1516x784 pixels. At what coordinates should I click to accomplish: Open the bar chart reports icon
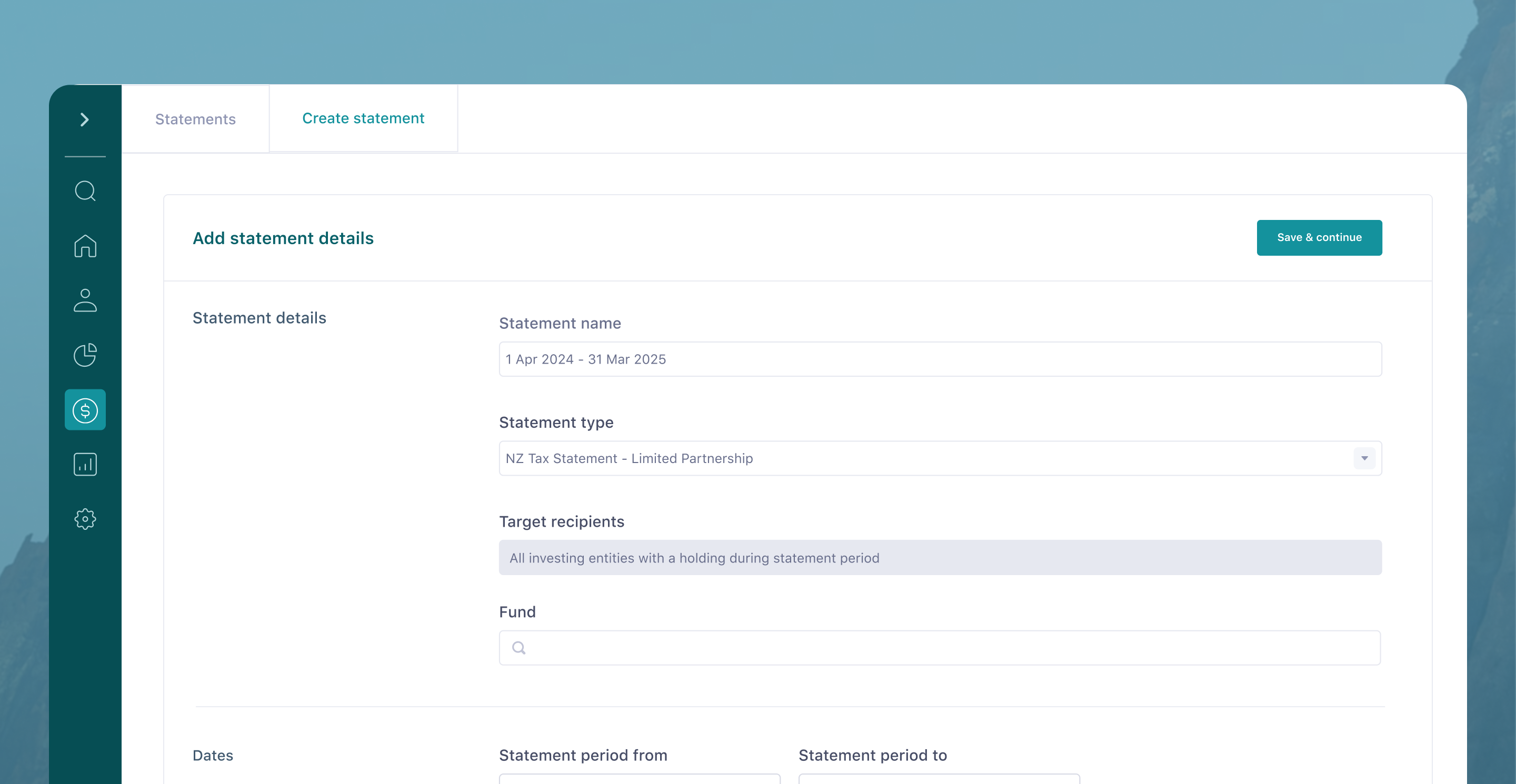click(85, 464)
